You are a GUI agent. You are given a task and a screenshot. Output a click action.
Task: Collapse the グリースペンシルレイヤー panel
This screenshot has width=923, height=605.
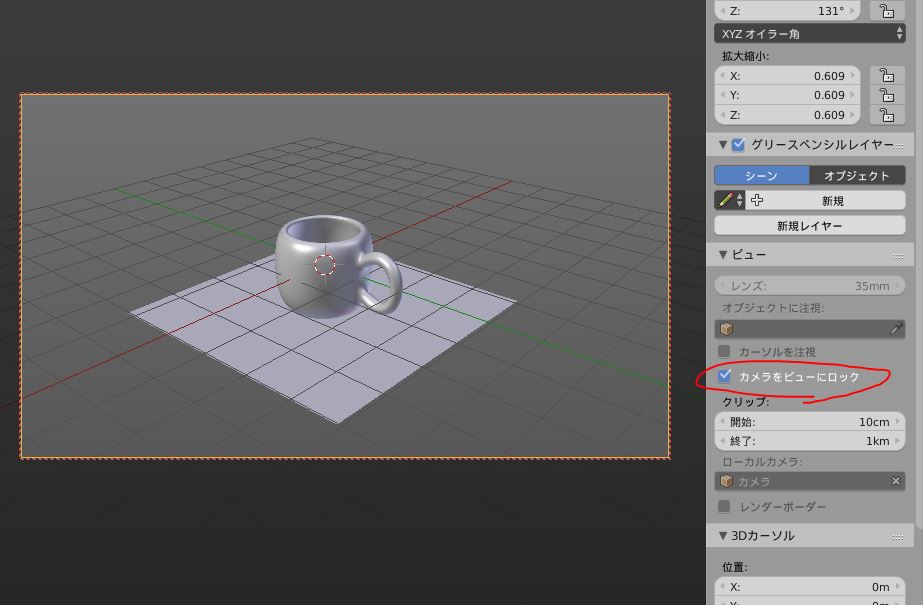[722, 144]
